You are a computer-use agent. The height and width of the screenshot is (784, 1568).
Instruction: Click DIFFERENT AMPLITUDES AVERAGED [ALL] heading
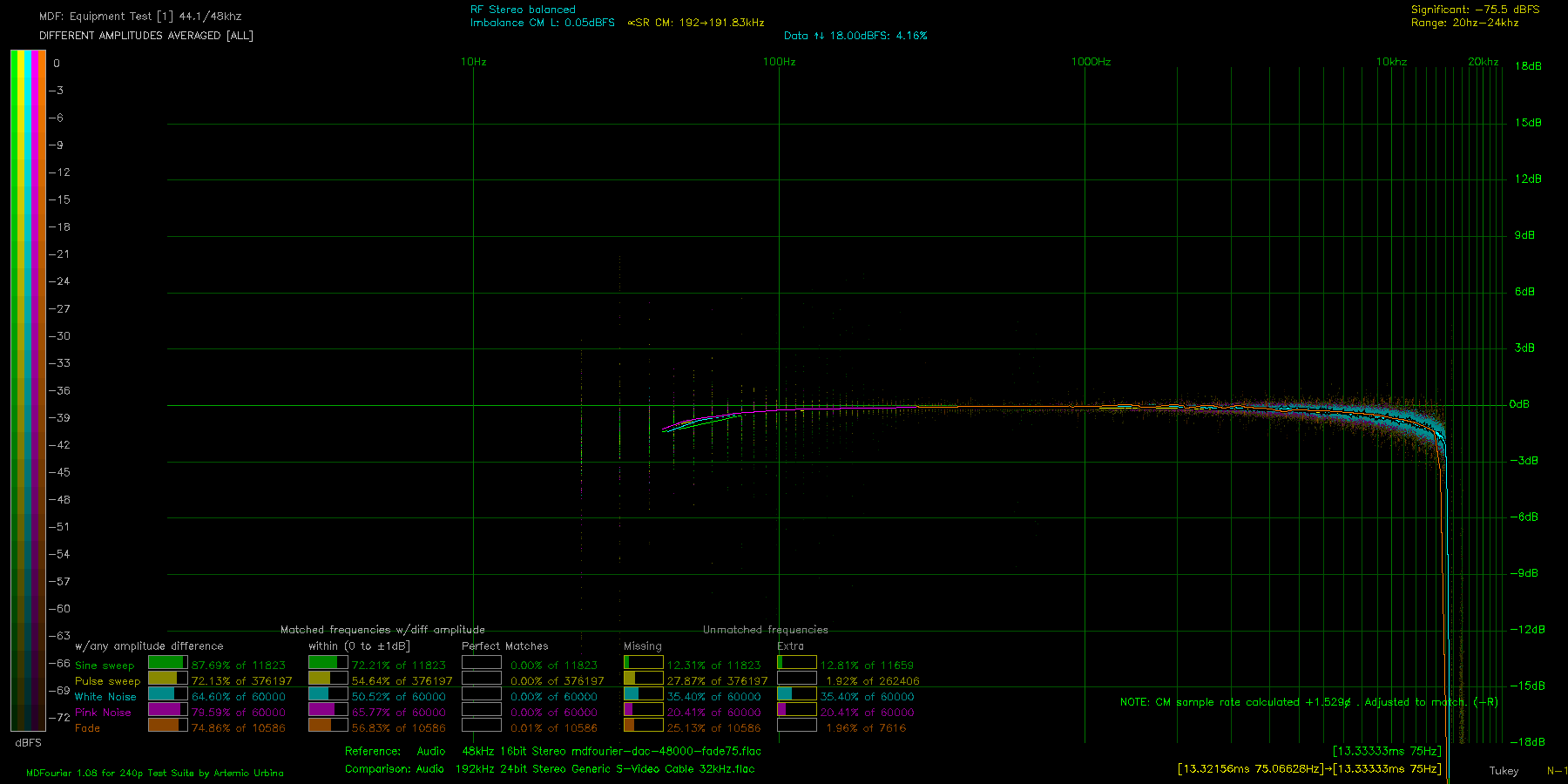(146, 36)
